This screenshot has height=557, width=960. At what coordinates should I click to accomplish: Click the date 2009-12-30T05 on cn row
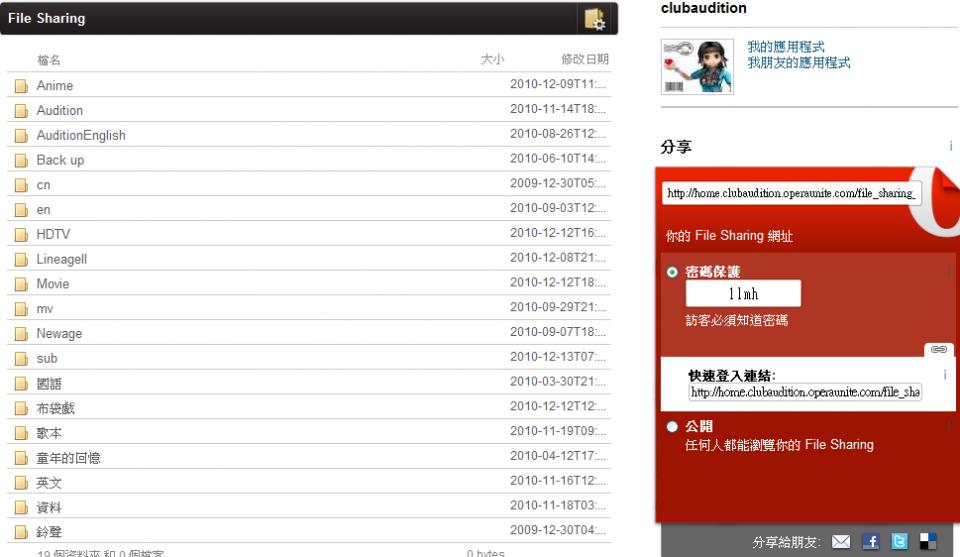click(558, 184)
